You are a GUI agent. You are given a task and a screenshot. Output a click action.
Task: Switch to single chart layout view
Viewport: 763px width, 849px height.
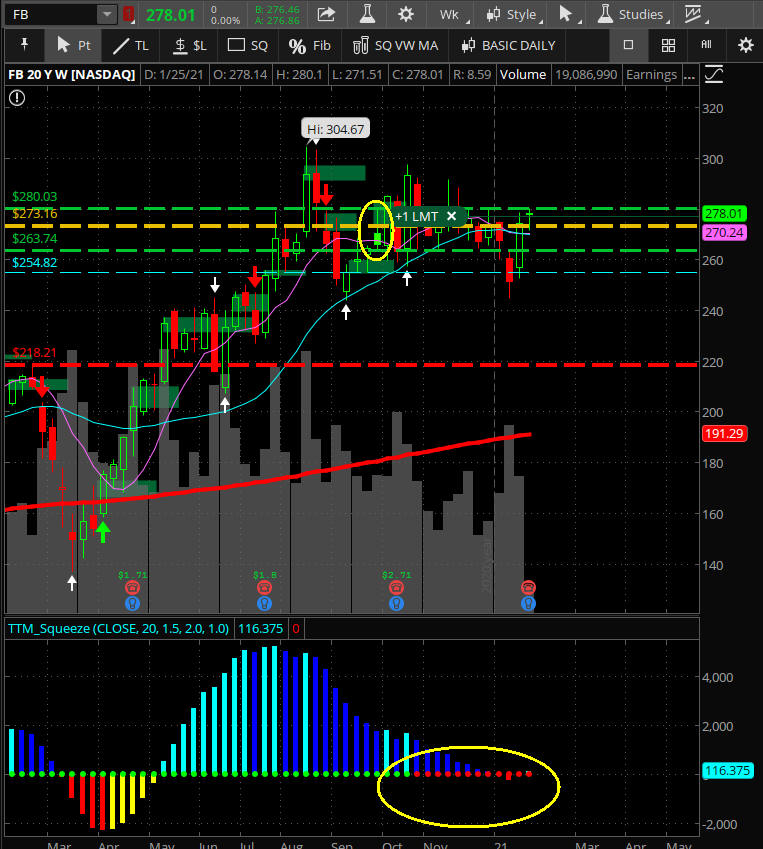(x=628, y=45)
